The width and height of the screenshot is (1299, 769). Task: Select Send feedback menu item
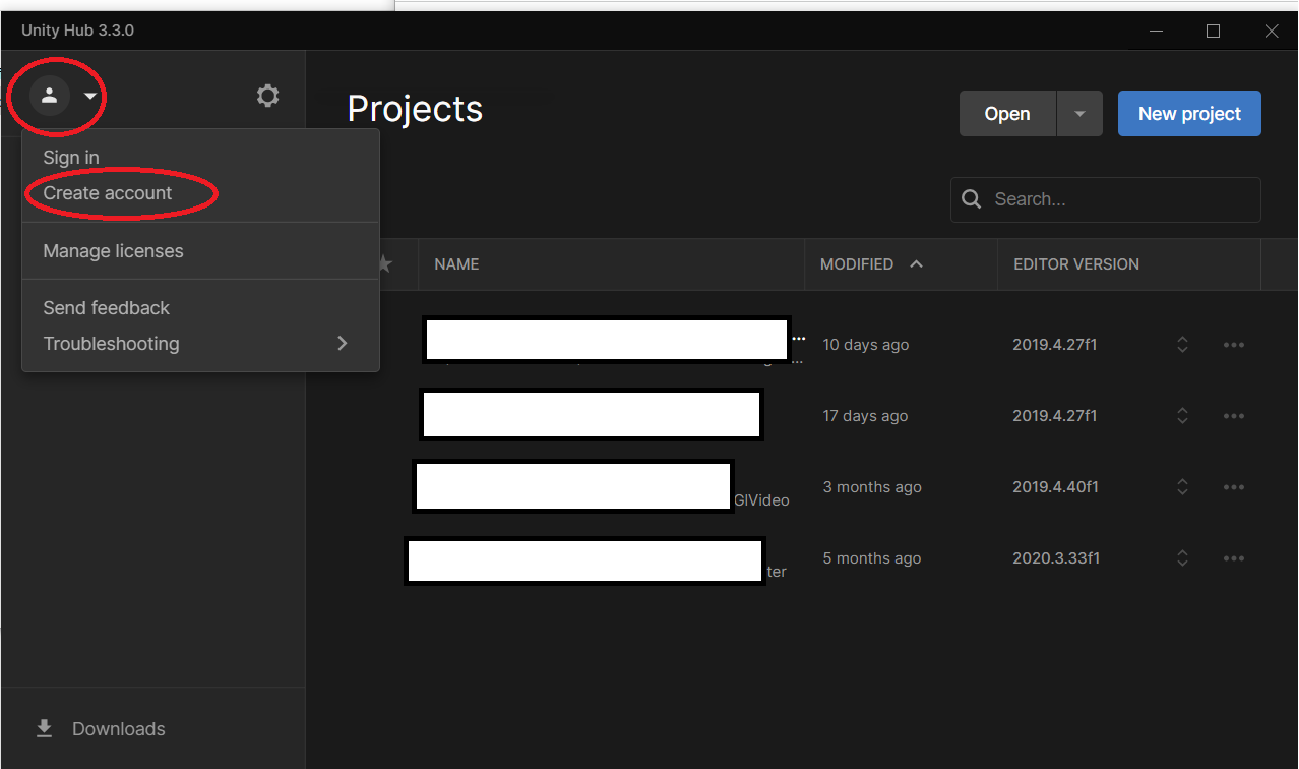pos(200,308)
